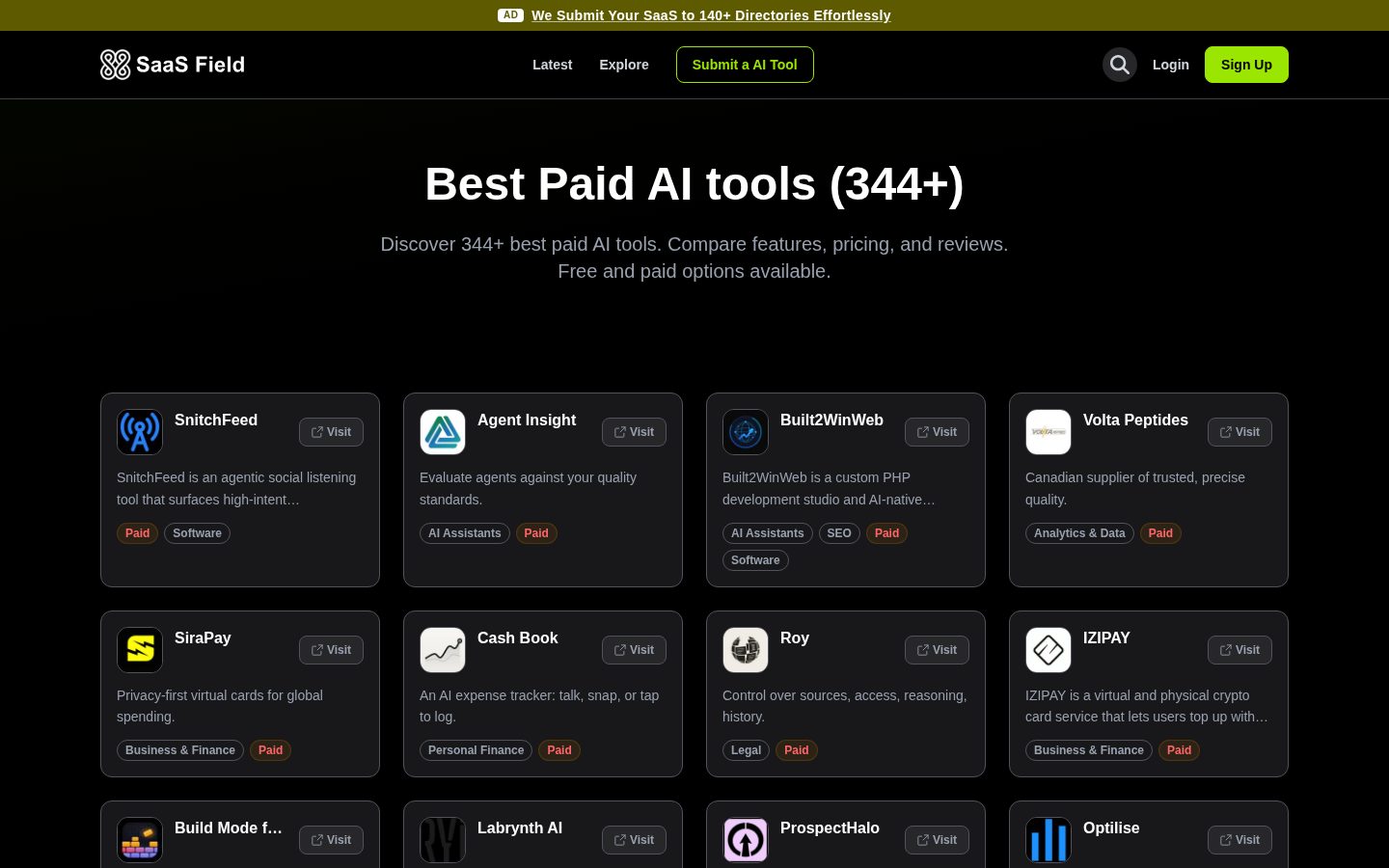
Task: Click the AD badge in top banner
Action: (x=510, y=15)
